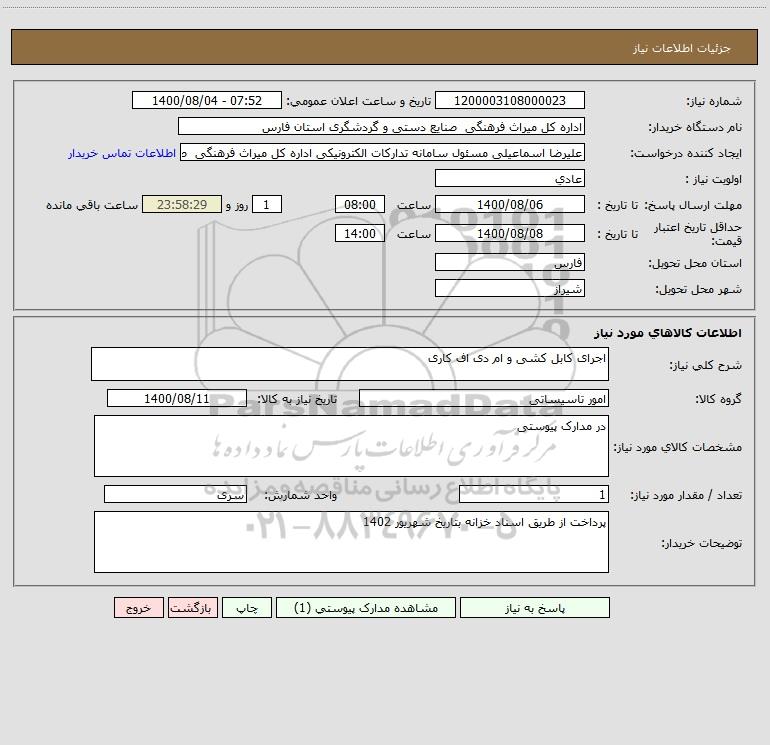Click the goods group field امور تاسیساتی
The image size is (770, 745).
484,398
